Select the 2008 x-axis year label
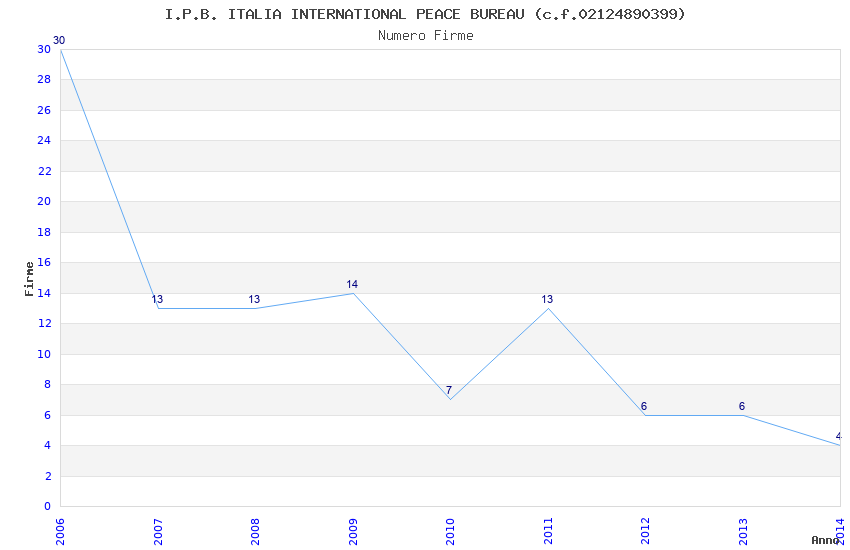Viewport: 850px width, 550px height. (x=255, y=532)
